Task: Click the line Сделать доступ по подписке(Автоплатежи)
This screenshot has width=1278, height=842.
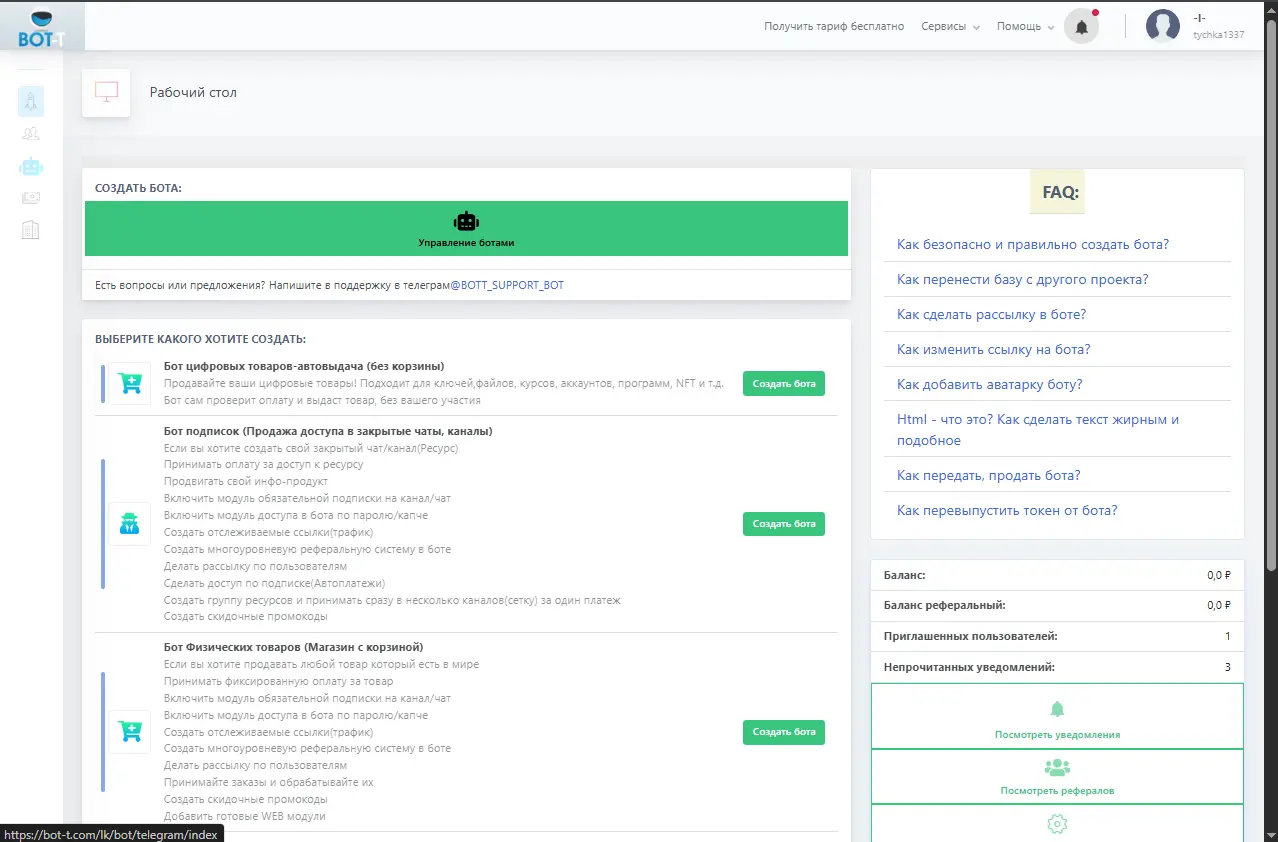Action: (x=275, y=582)
